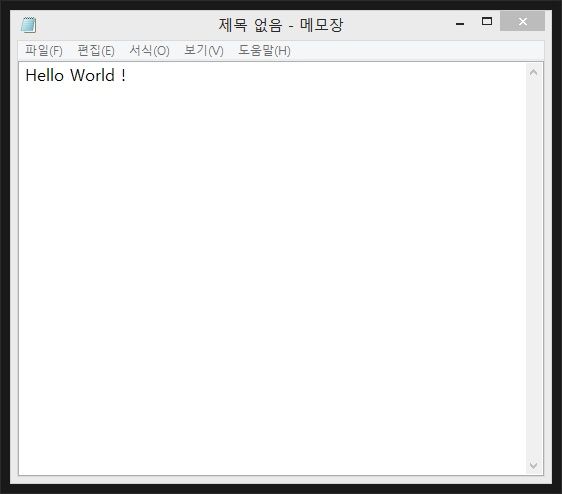Screen dimensions: 562x494
Task: Click the Hello World ! text line
Action: pyautogui.click(x=76, y=75)
